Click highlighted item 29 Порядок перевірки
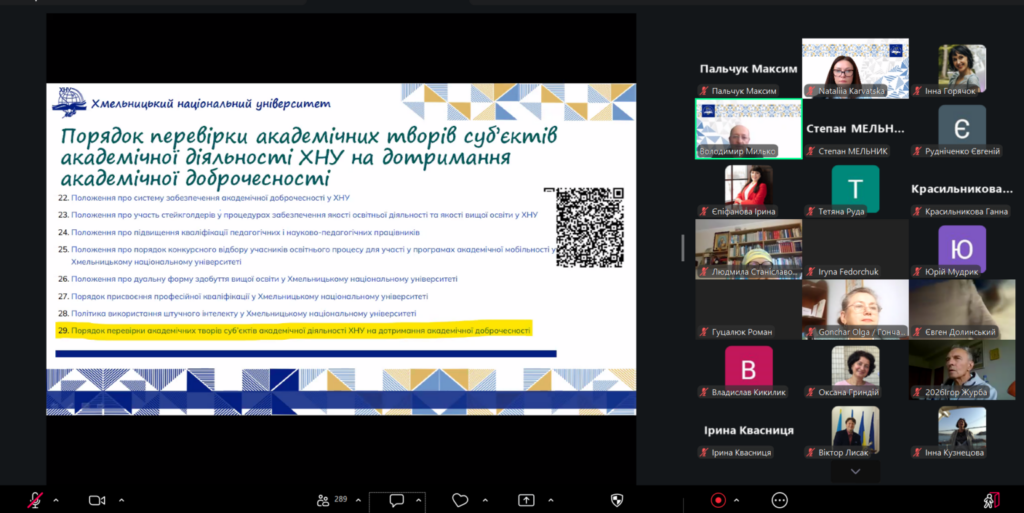 (x=294, y=330)
